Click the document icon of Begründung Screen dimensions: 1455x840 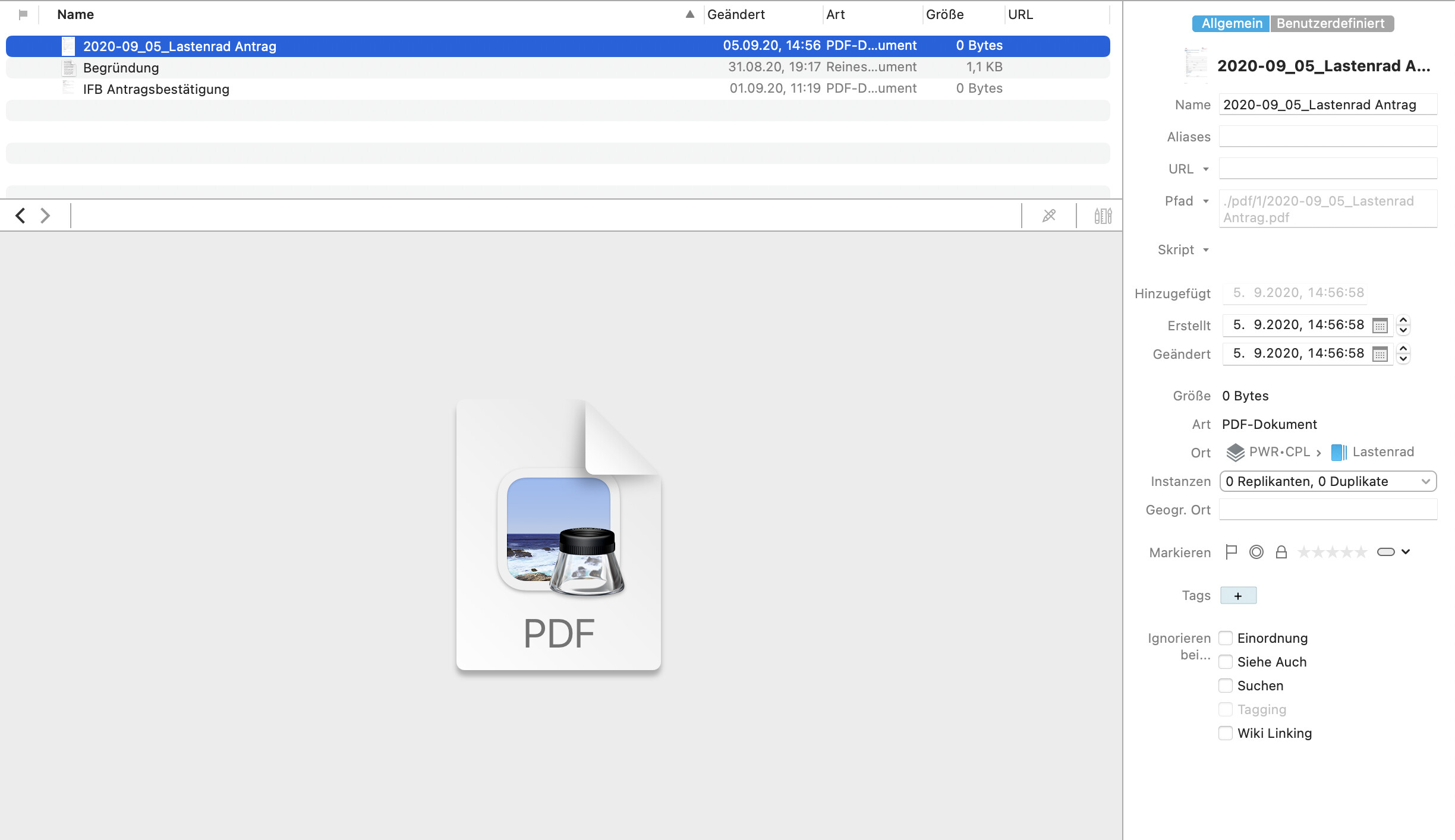tap(69, 68)
